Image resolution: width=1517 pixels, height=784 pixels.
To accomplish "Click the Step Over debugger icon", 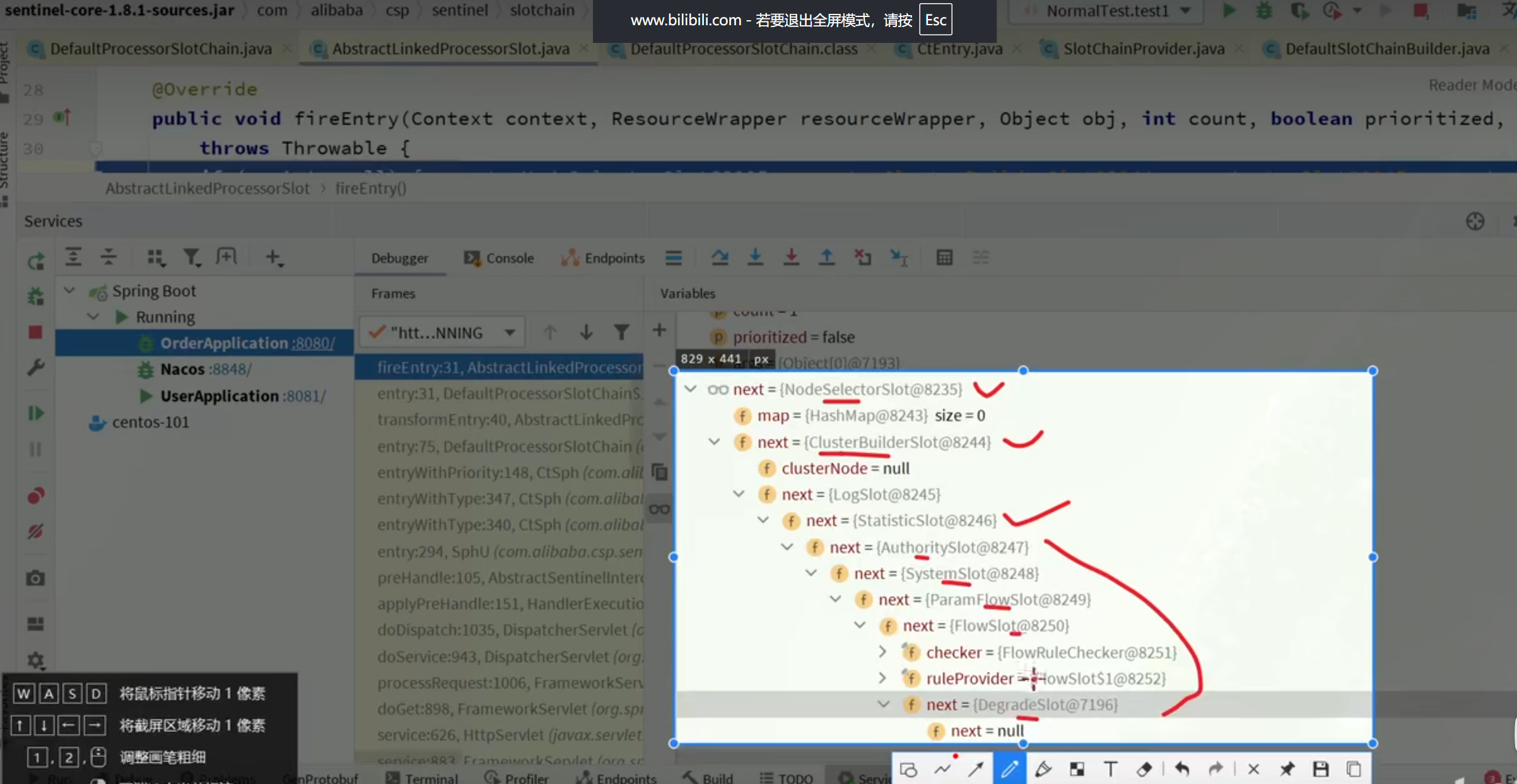I will pos(720,257).
